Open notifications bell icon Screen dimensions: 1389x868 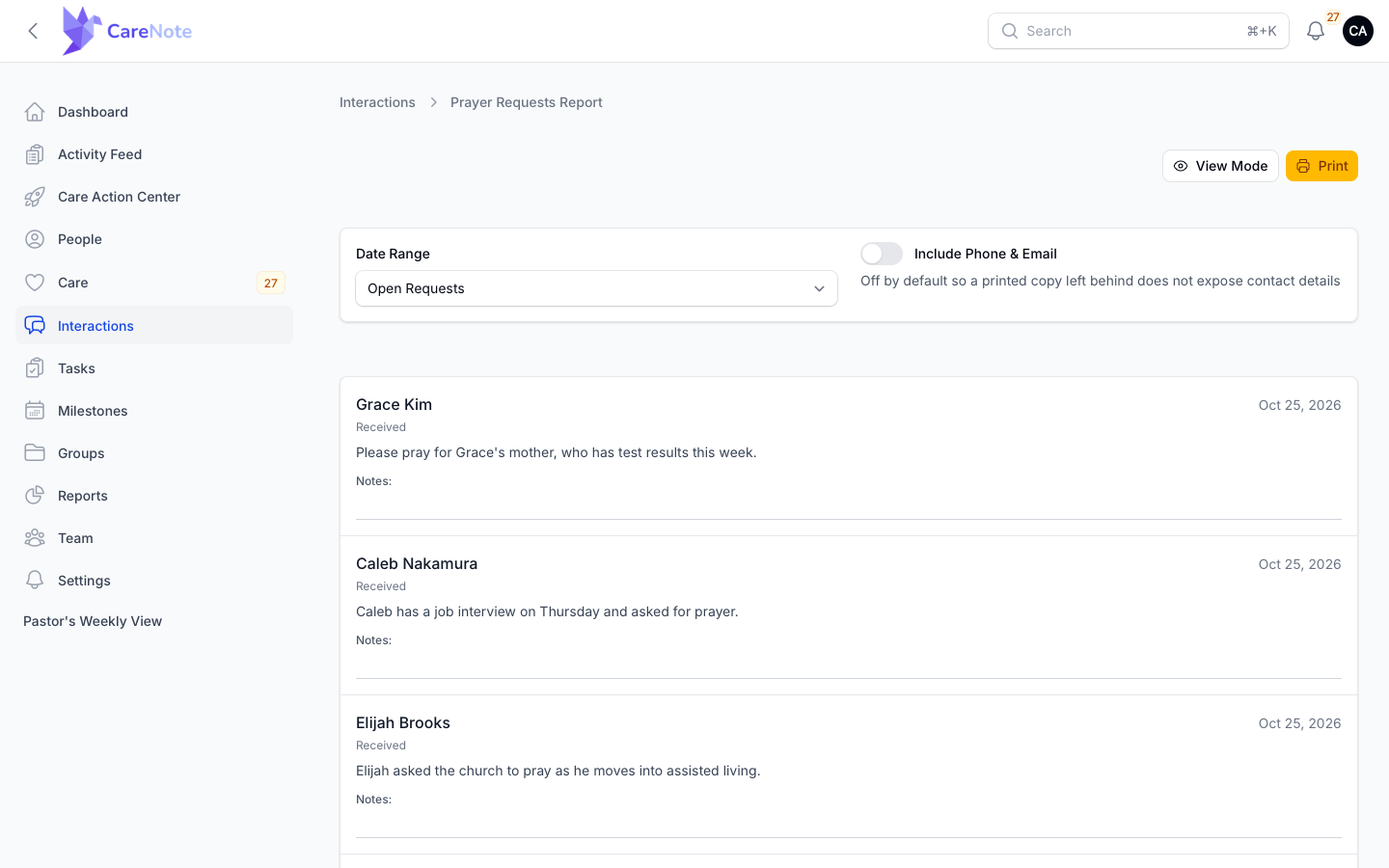pos(1315,31)
